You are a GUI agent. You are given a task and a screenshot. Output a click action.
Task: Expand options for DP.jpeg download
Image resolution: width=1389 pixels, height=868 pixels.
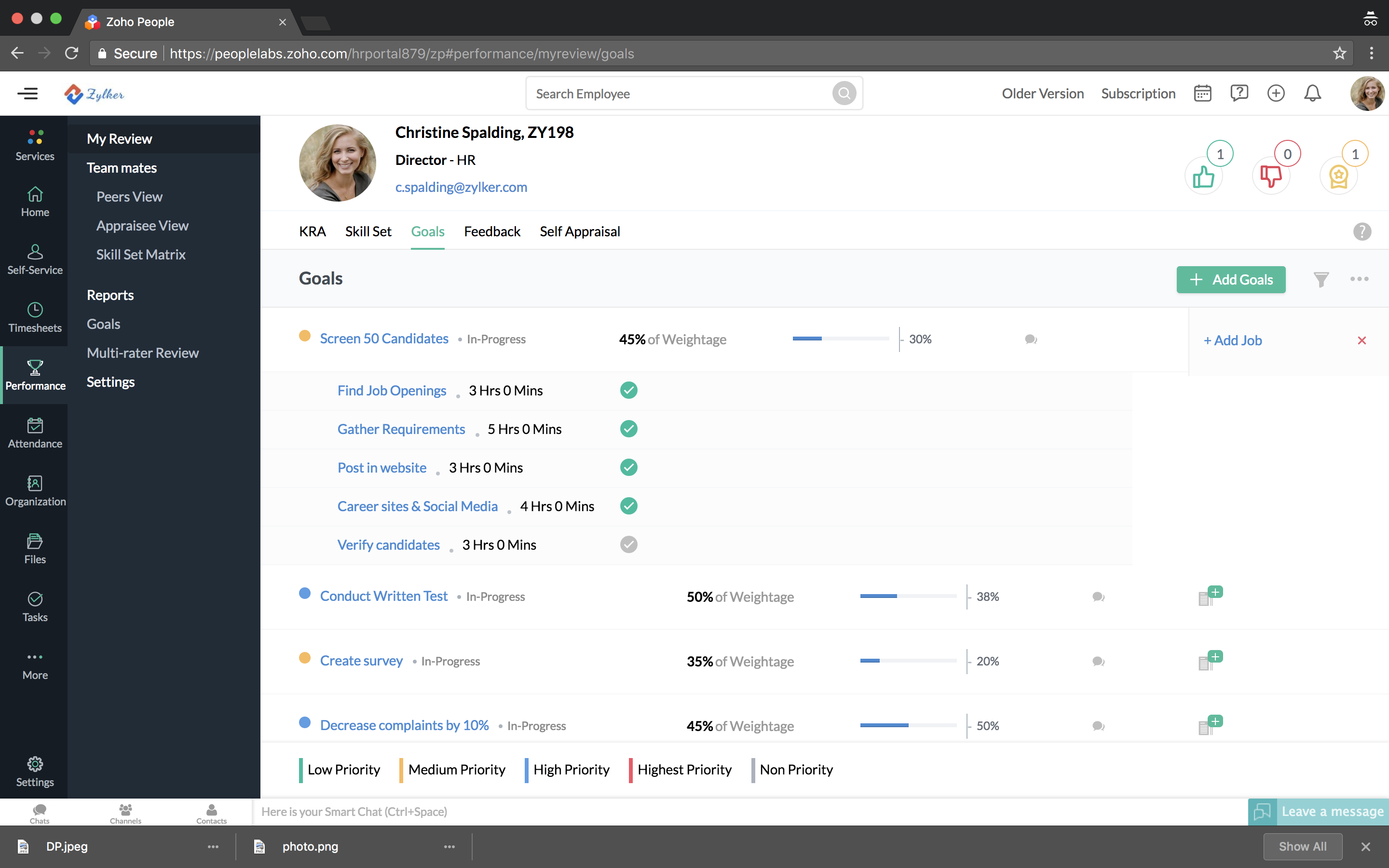[213, 847]
